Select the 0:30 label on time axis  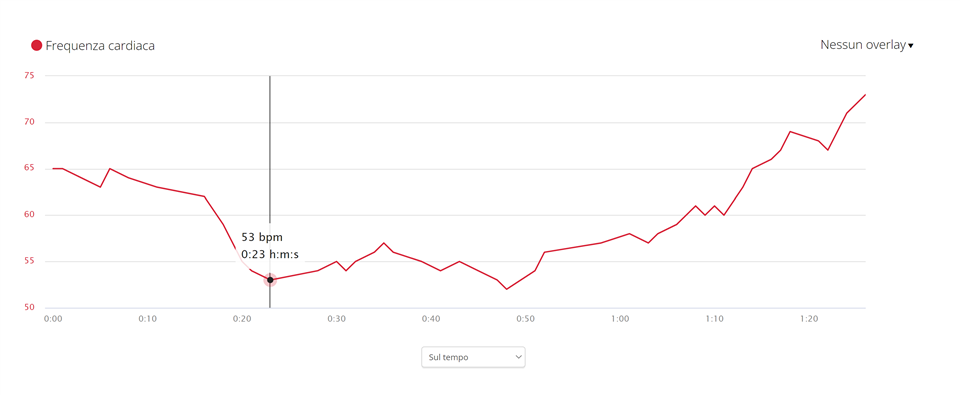337,319
